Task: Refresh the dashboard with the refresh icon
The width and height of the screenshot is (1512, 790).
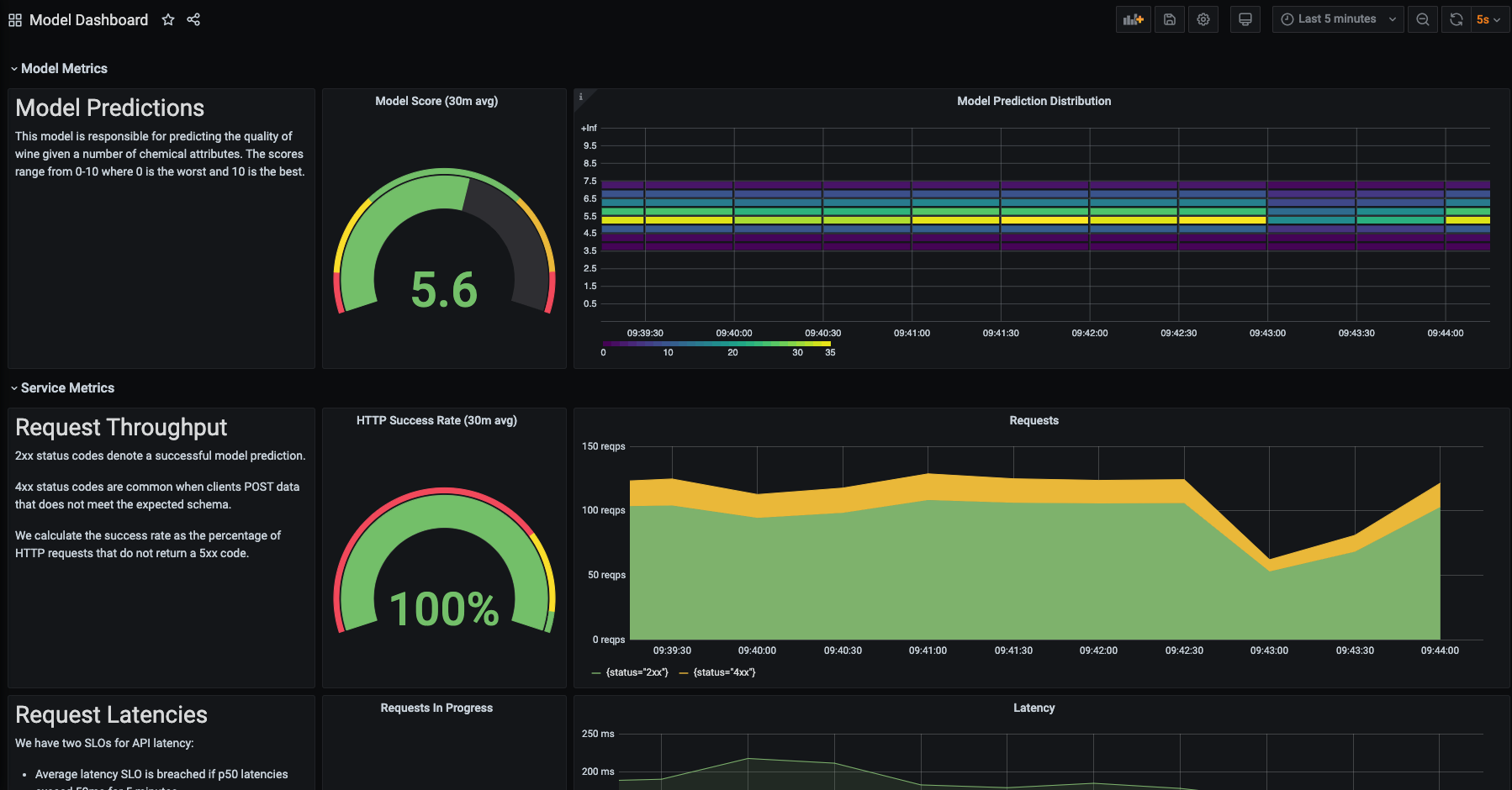Action: point(1456,18)
